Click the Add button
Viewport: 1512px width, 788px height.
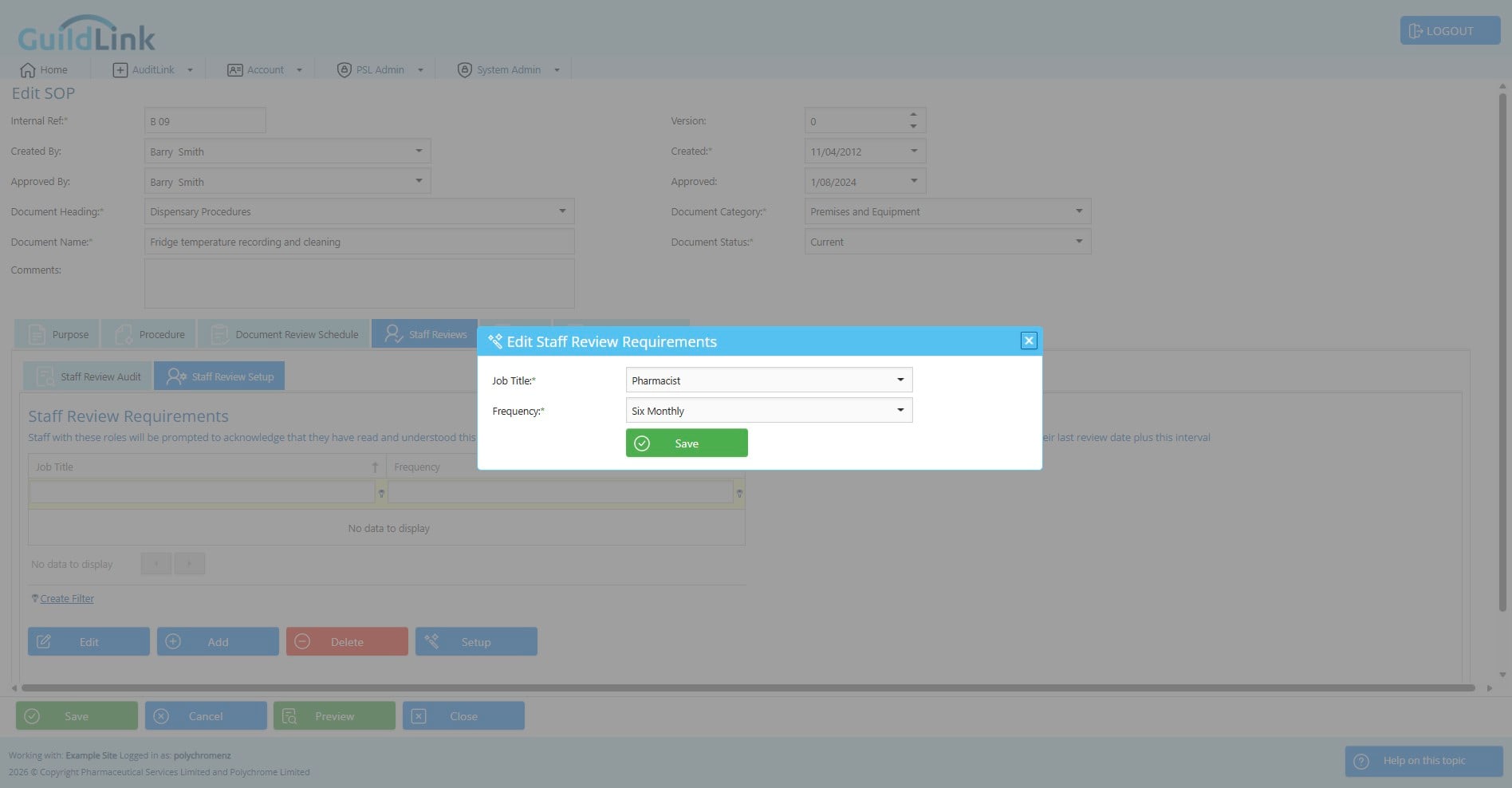pos(218,641)
